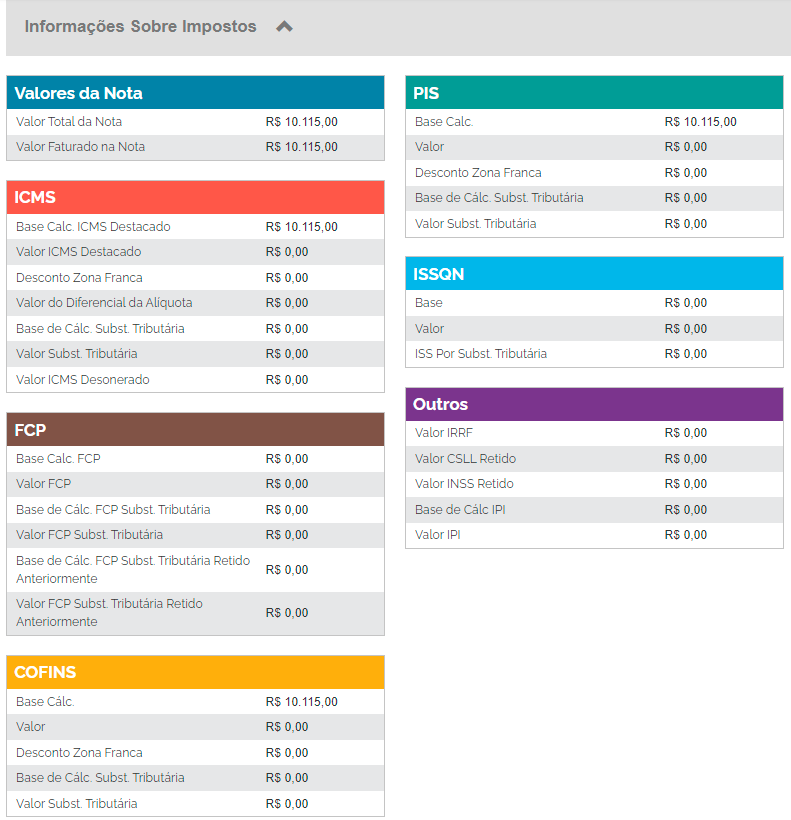
Task: Select the Valor FCP row label
Action: tap(43, 484)
